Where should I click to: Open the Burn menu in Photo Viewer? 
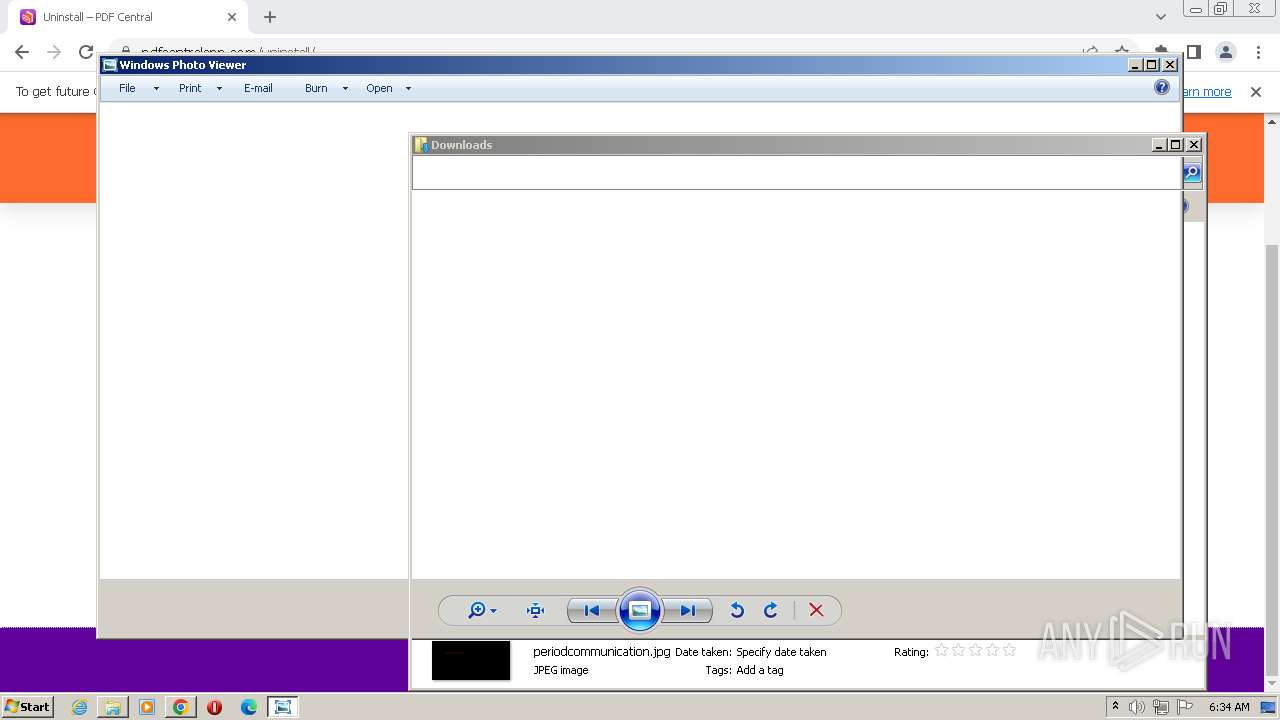(316, 88)
